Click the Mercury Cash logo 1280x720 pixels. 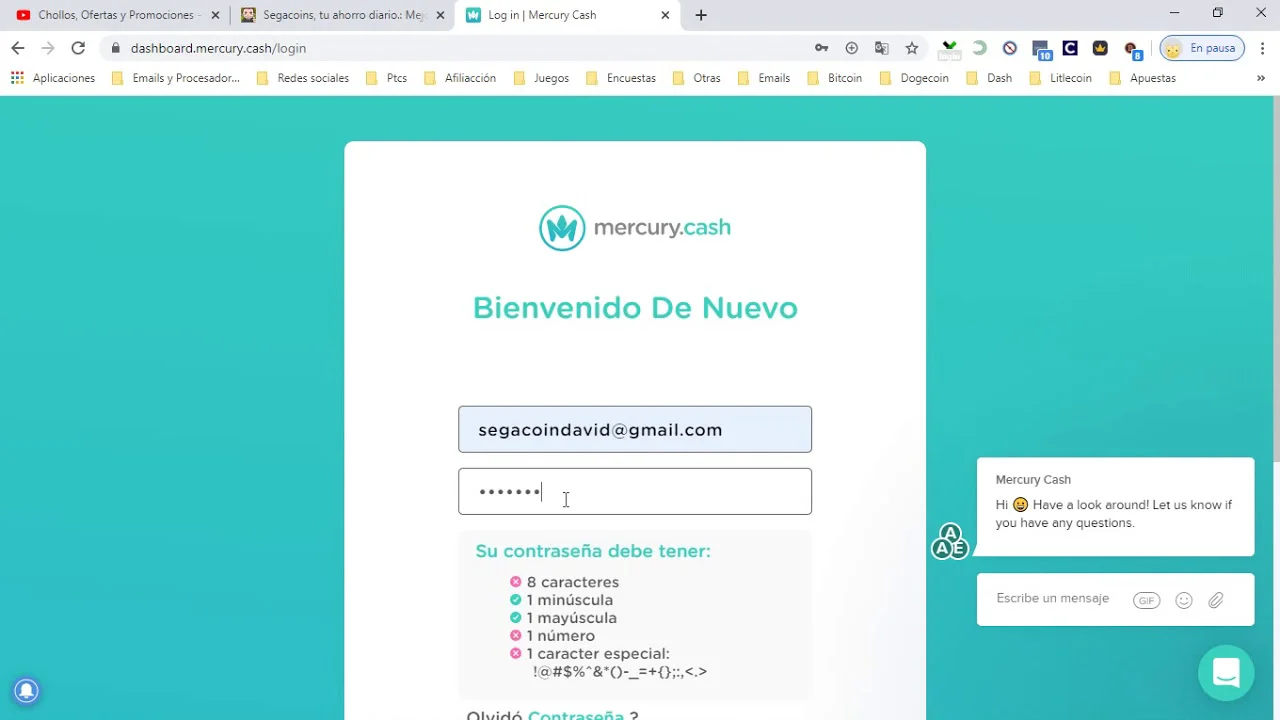[634, 228]
